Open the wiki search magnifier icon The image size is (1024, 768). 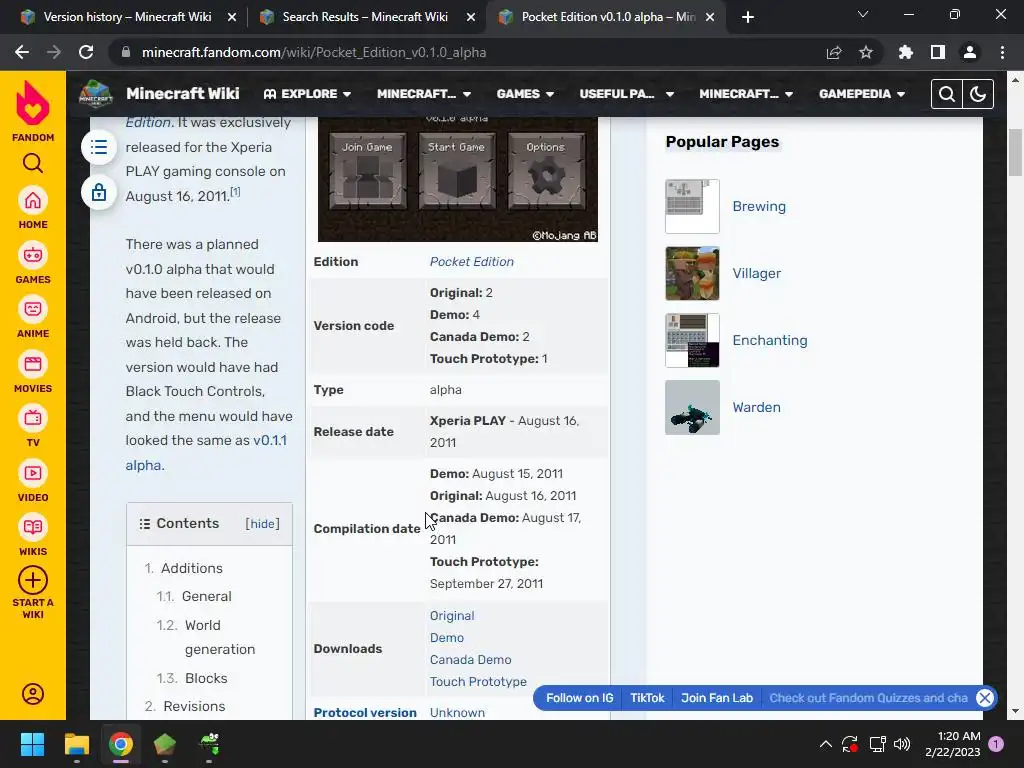[x=947, y=94]
